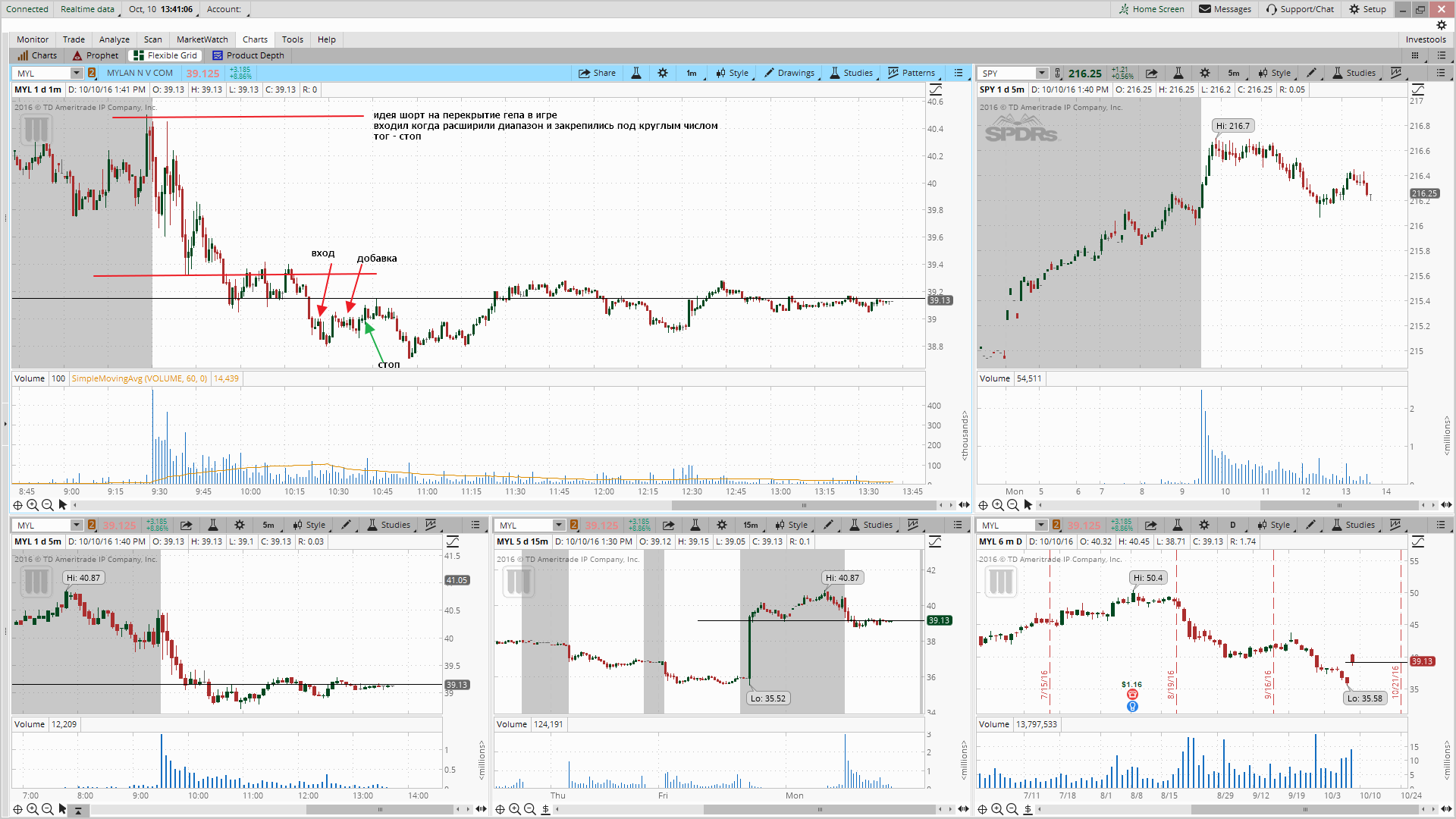Click the 9/16/16 expiration marker on daily chart
Image resolution: width=1456 pixels, height=819 pixels.
pyautogui.click(x=1267, y=684)
